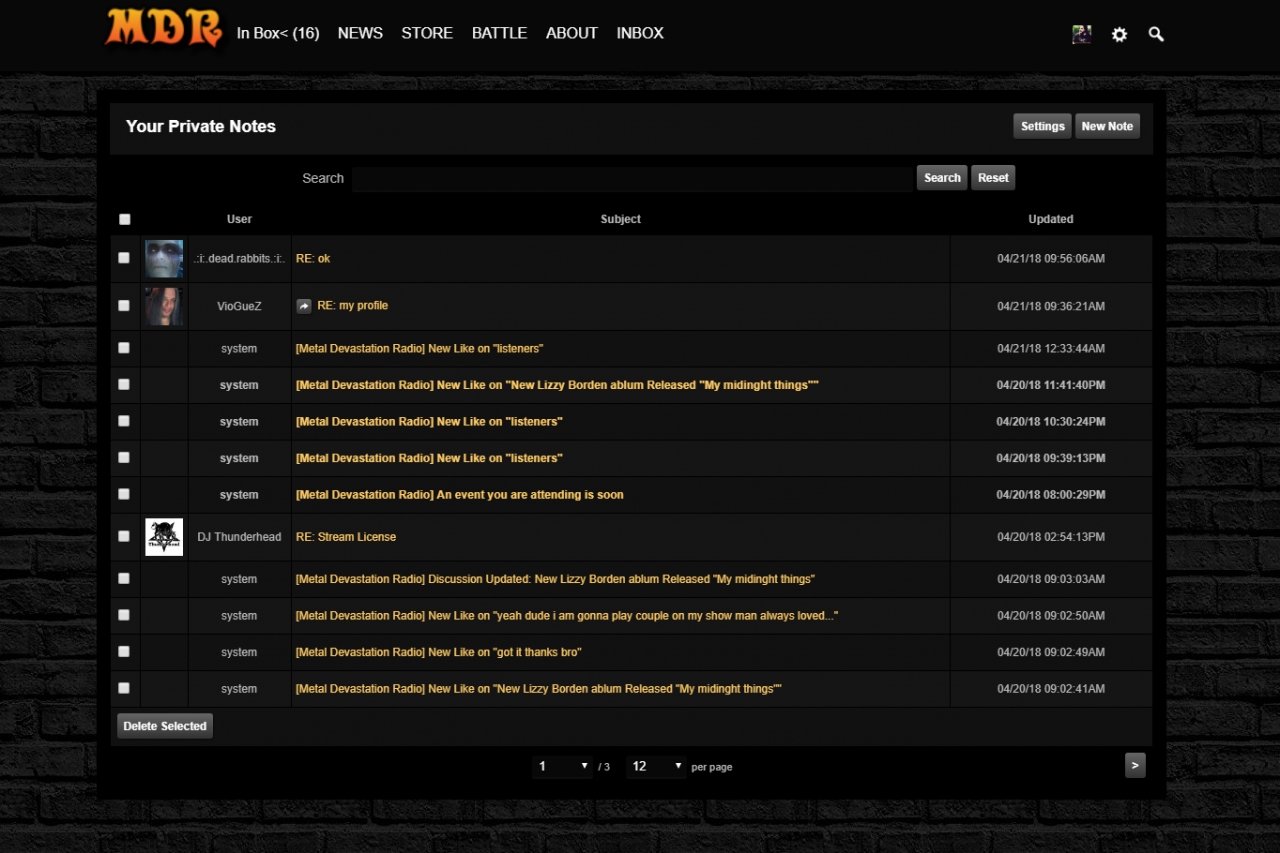Screen dimensions: 1280x853
Task: Open the page number dropdown
Action: coord(564,766)
